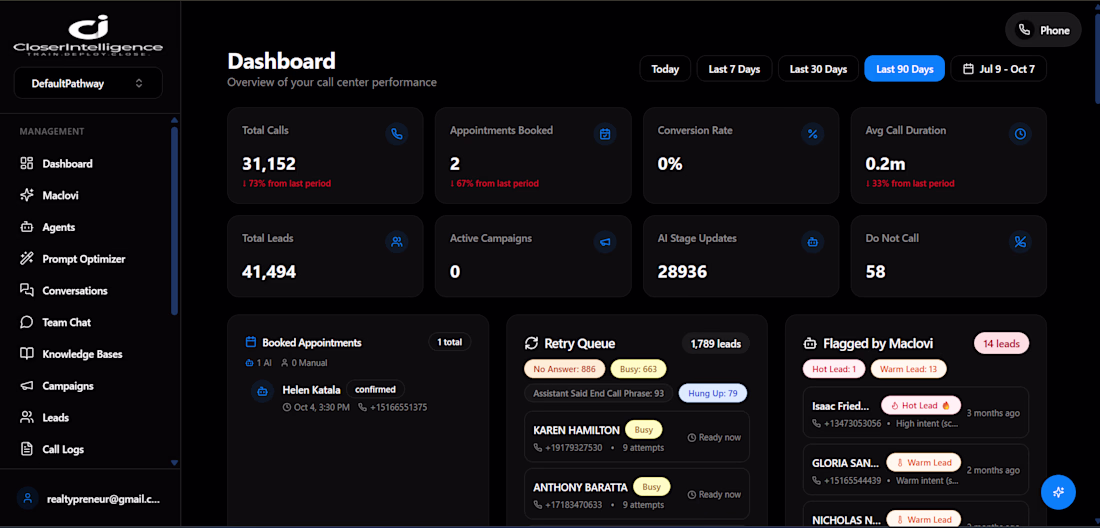
Task: Open the Isaac Fried... hot lead card
Action: click(915, 412)
